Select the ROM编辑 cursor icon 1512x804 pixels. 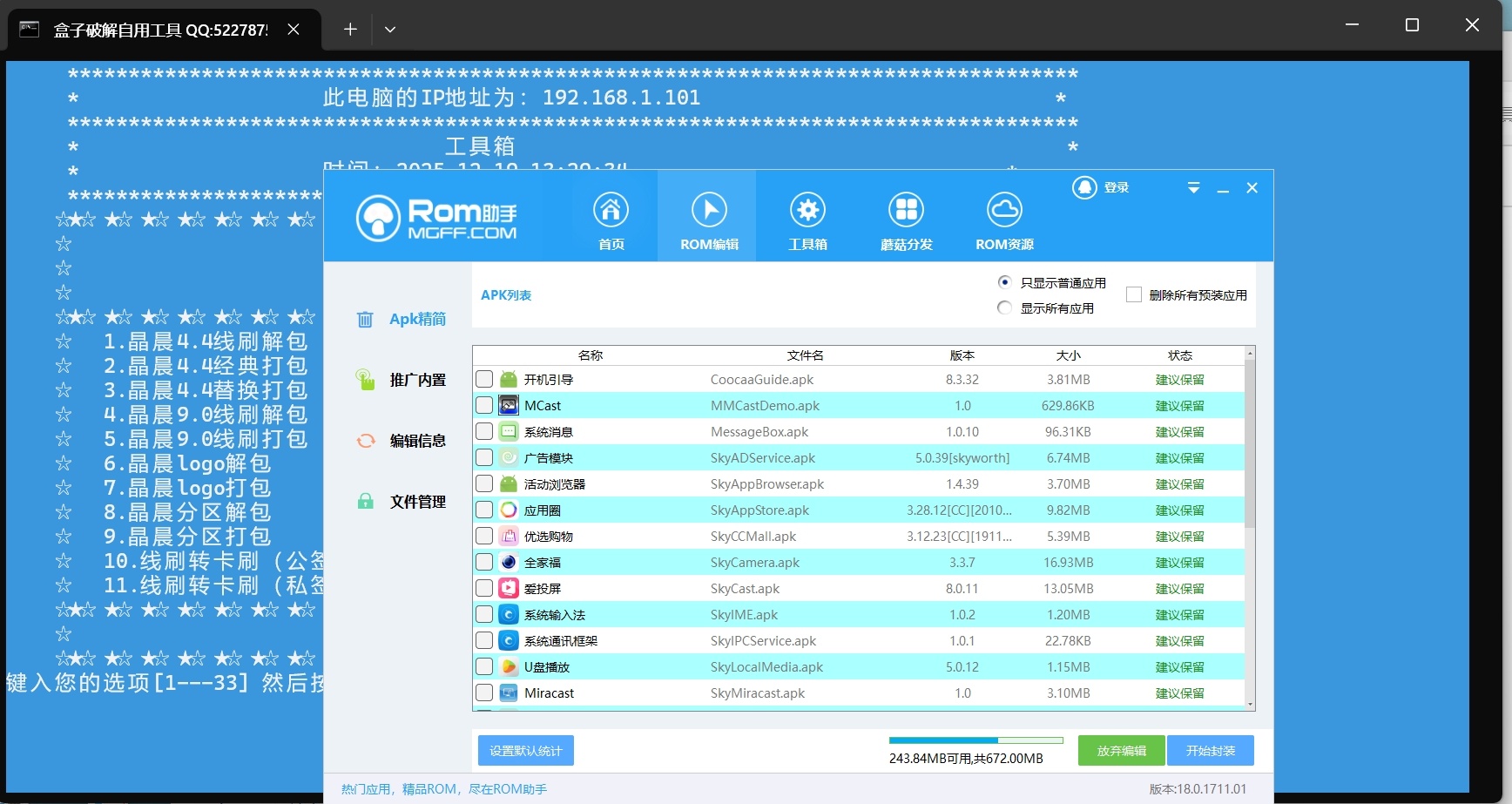[x=709, y=210]
